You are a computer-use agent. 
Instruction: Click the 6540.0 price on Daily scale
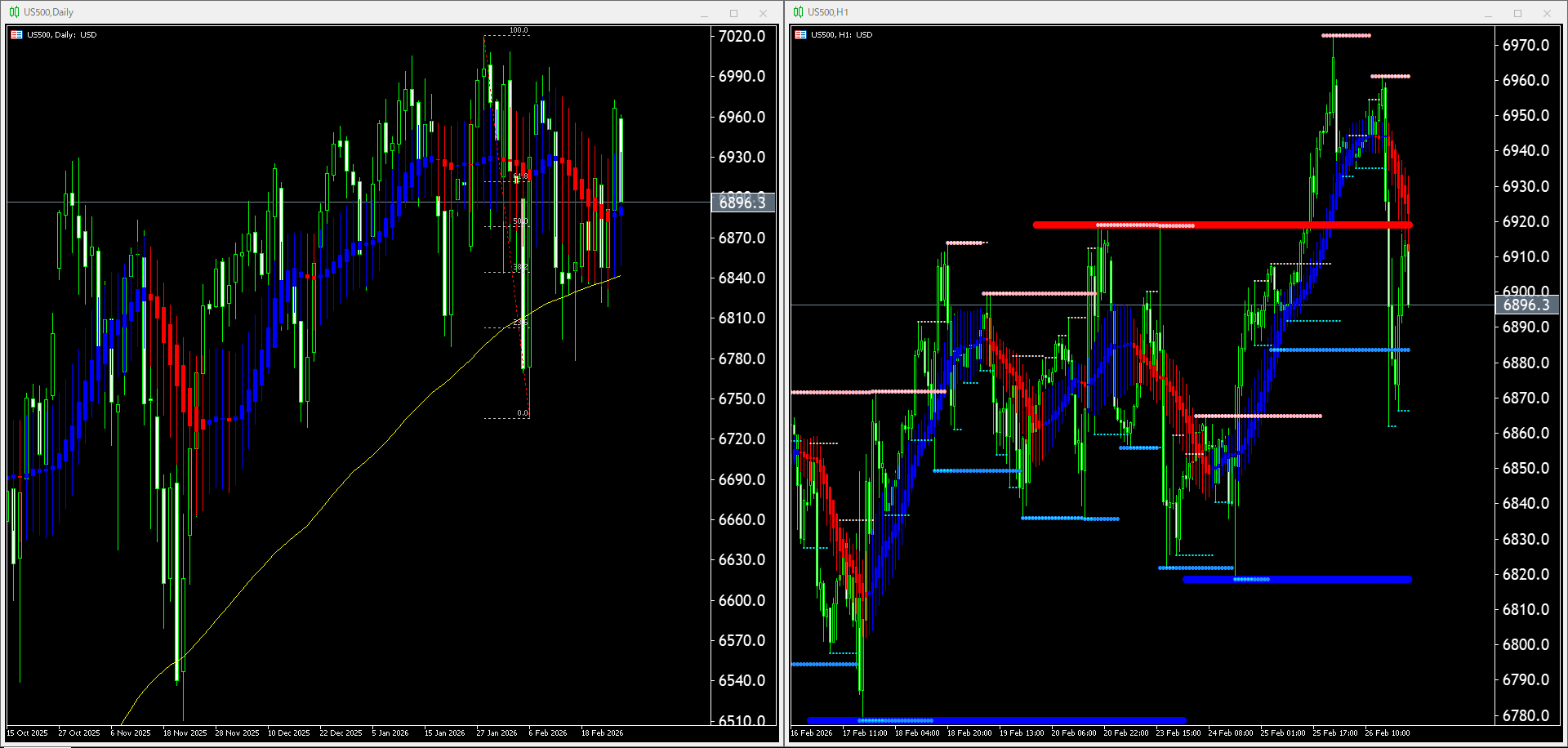742,680
